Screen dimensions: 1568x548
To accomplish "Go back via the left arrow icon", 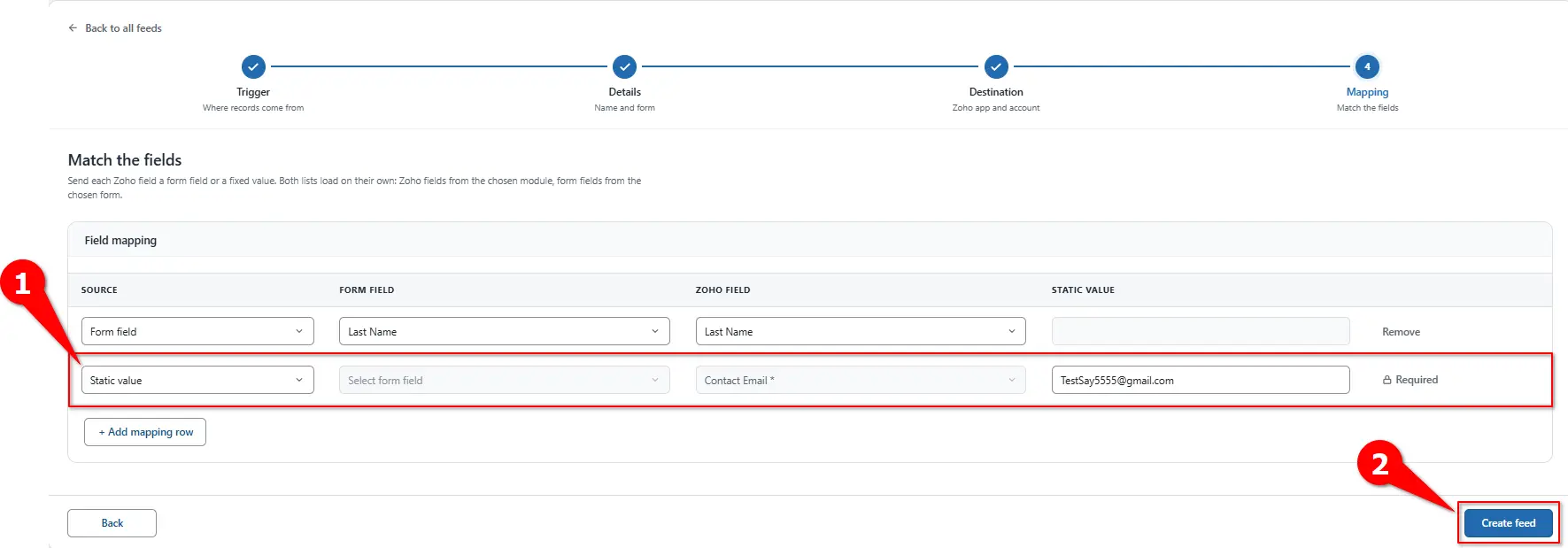I will click(x=73, y=28).
